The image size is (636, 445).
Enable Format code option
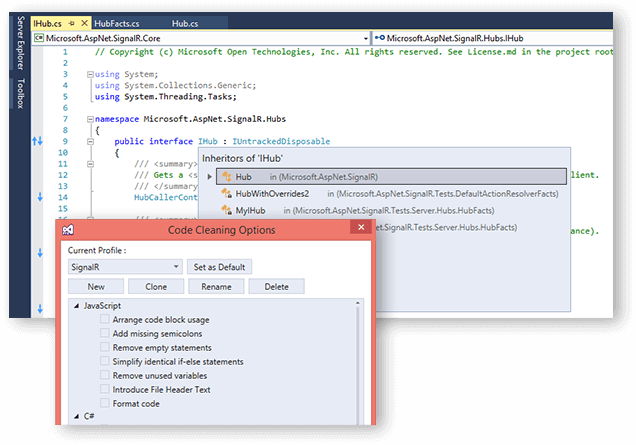tap(105, 403)
